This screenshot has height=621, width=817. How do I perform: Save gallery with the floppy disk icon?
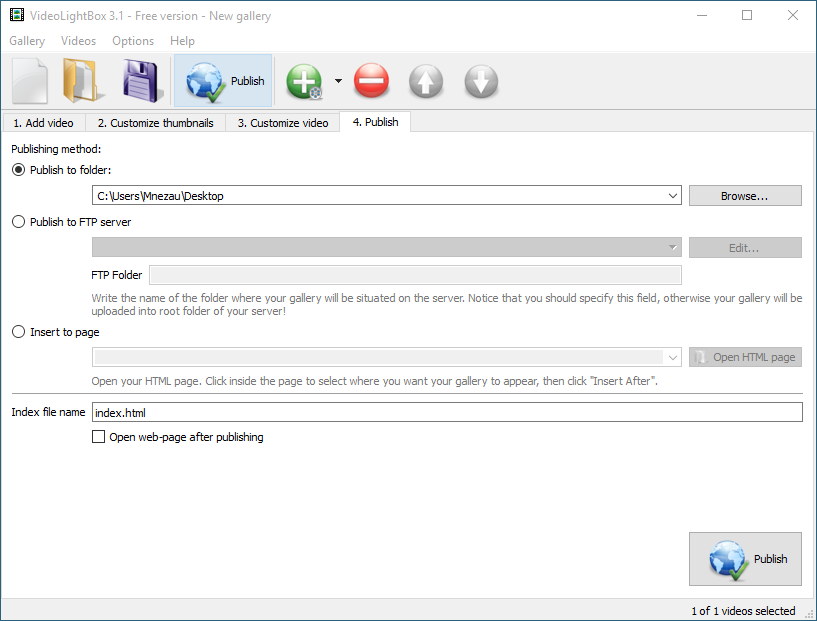coord(141,81)
